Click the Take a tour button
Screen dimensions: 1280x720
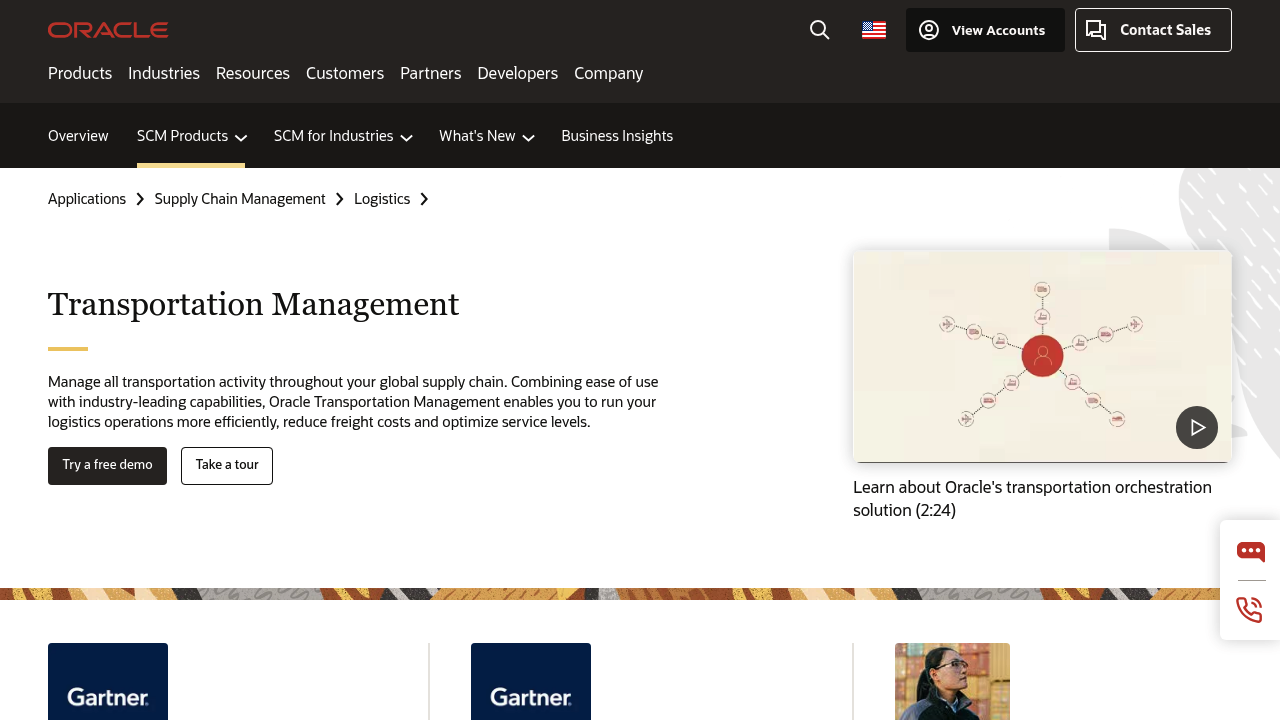(x=226, y=465)
